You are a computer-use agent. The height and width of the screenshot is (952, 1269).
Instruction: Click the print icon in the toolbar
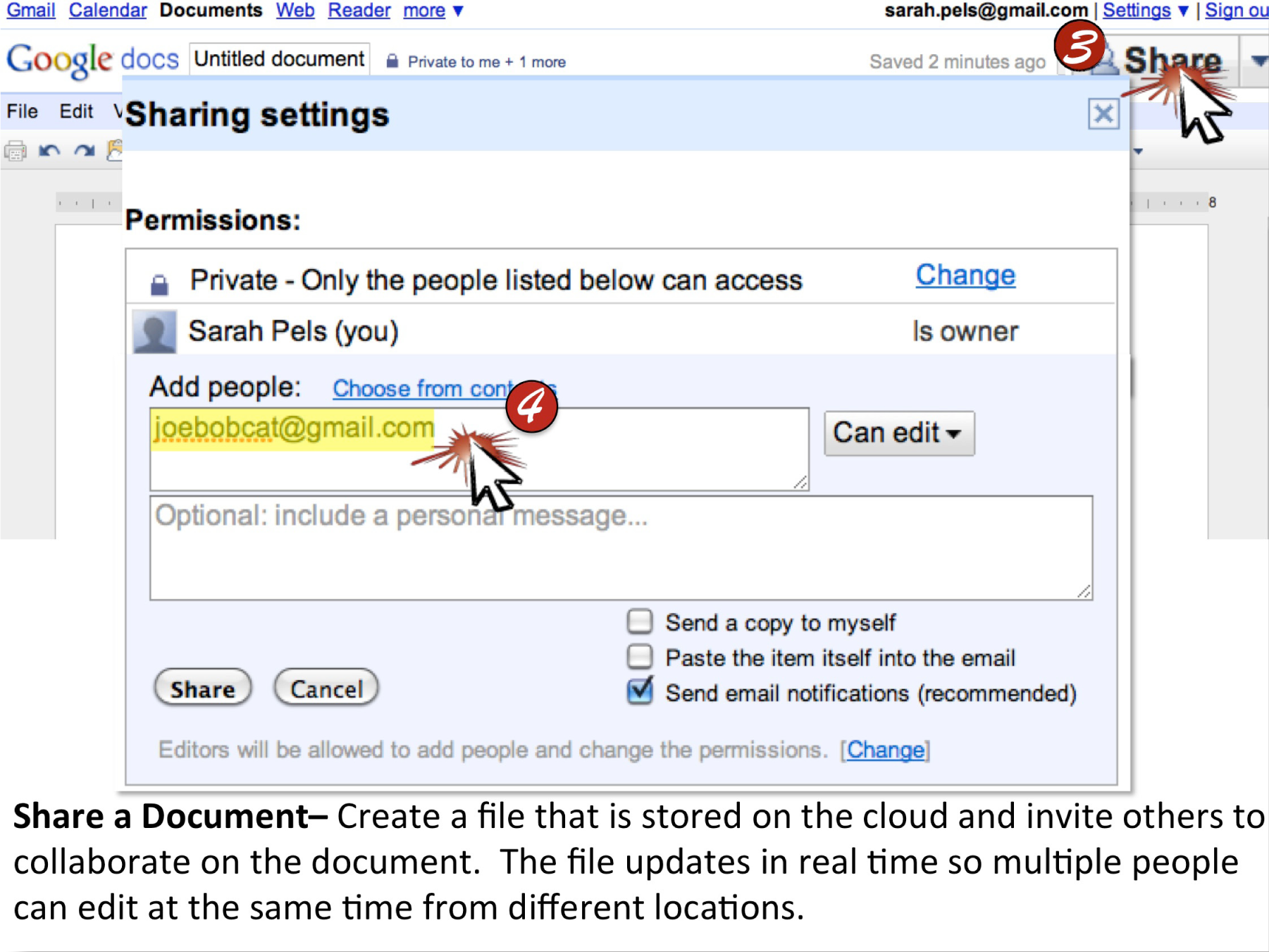[x=15, y=151]
